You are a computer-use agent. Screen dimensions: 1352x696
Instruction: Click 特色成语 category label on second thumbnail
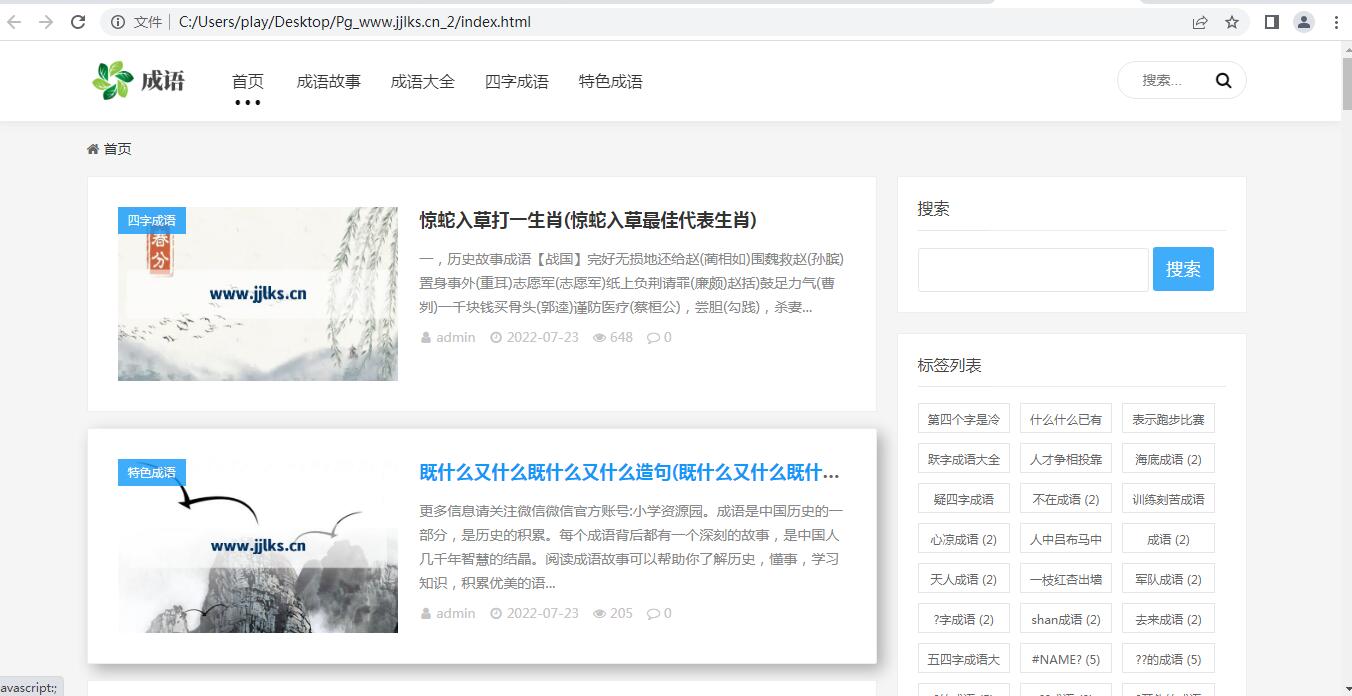point(152,472)
